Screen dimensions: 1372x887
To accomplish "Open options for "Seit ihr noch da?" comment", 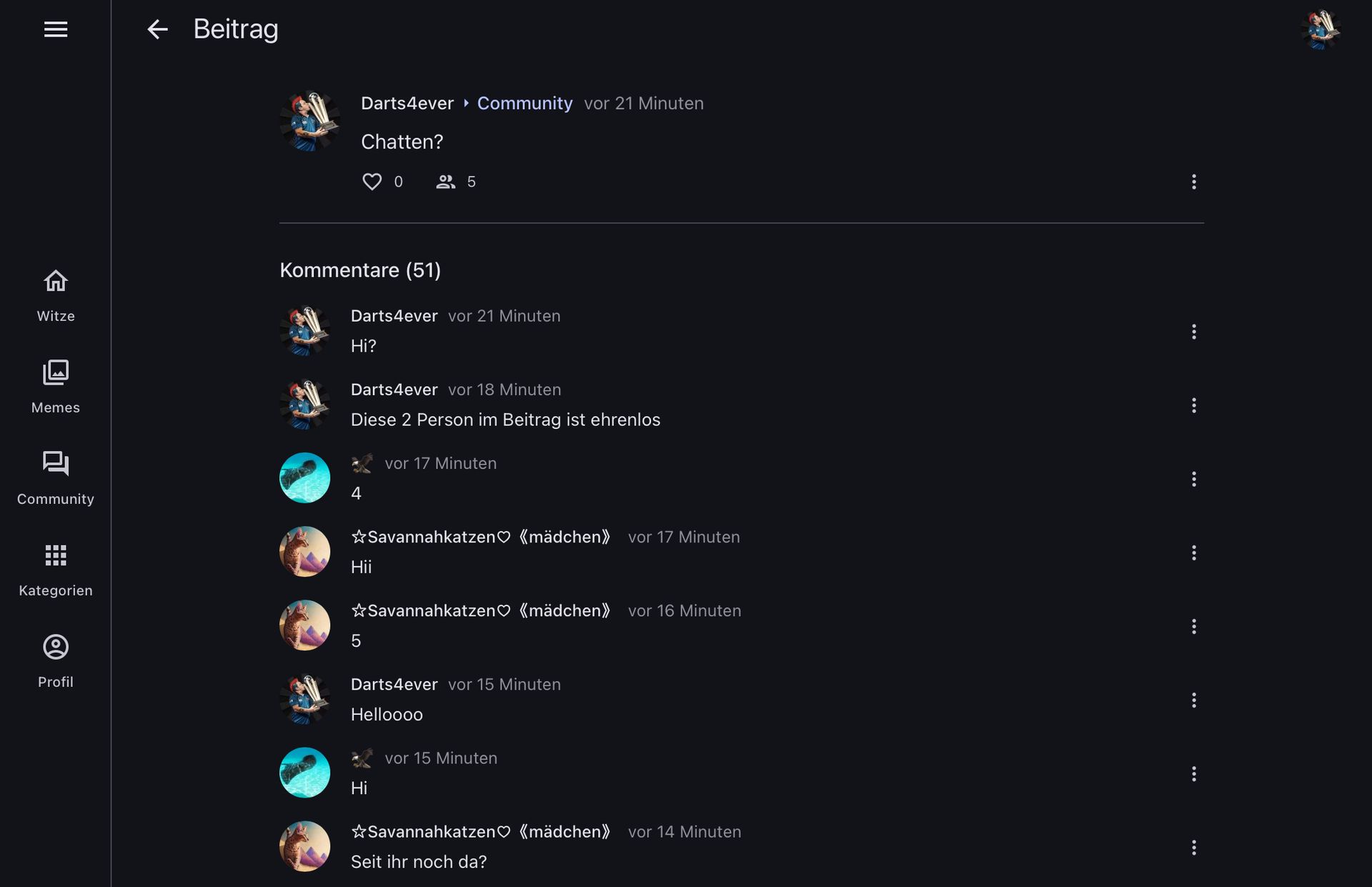I will coord(1193,848).
